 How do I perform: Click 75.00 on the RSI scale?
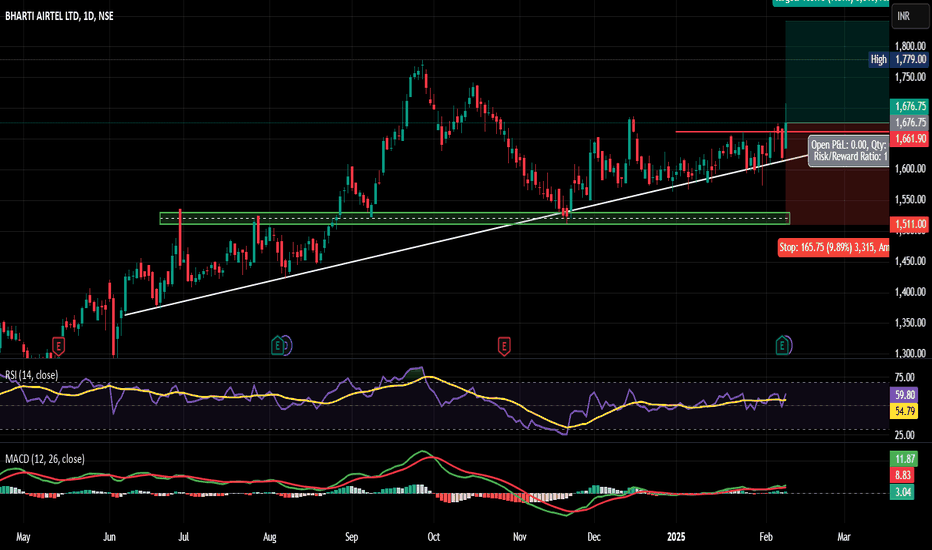pos(905,378)
